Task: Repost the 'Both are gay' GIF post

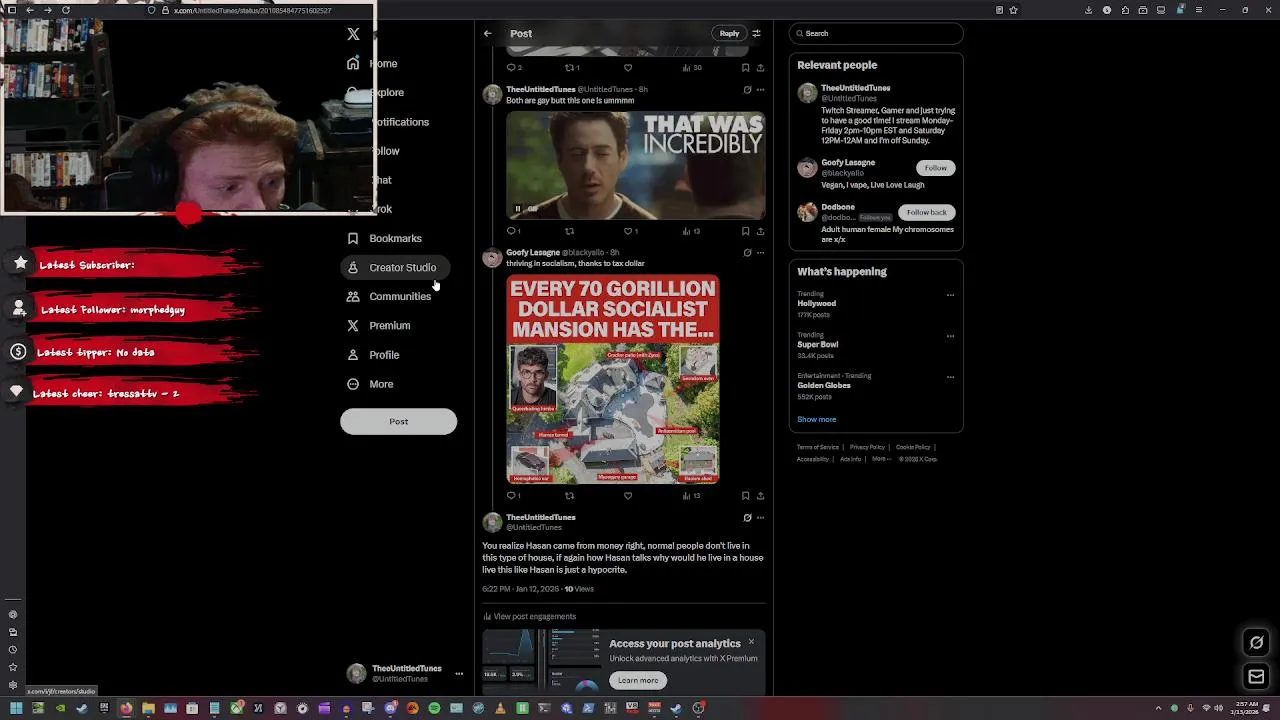Action: tap(570, 231)
